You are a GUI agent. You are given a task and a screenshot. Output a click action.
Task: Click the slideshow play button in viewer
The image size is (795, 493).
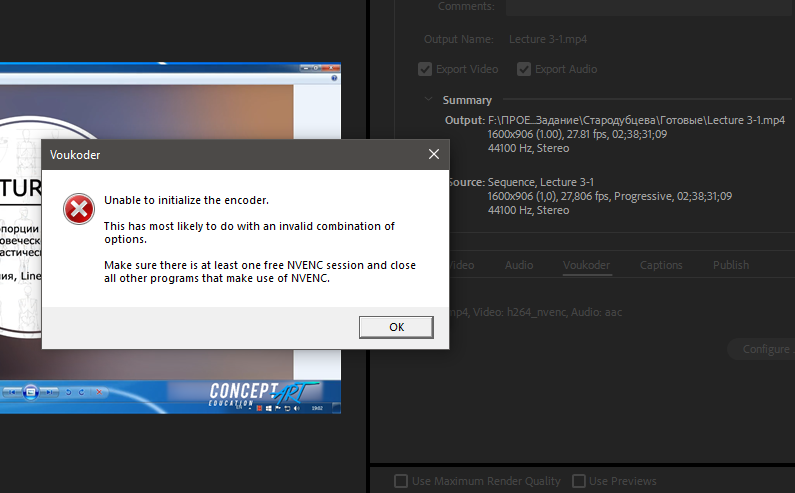30,391
